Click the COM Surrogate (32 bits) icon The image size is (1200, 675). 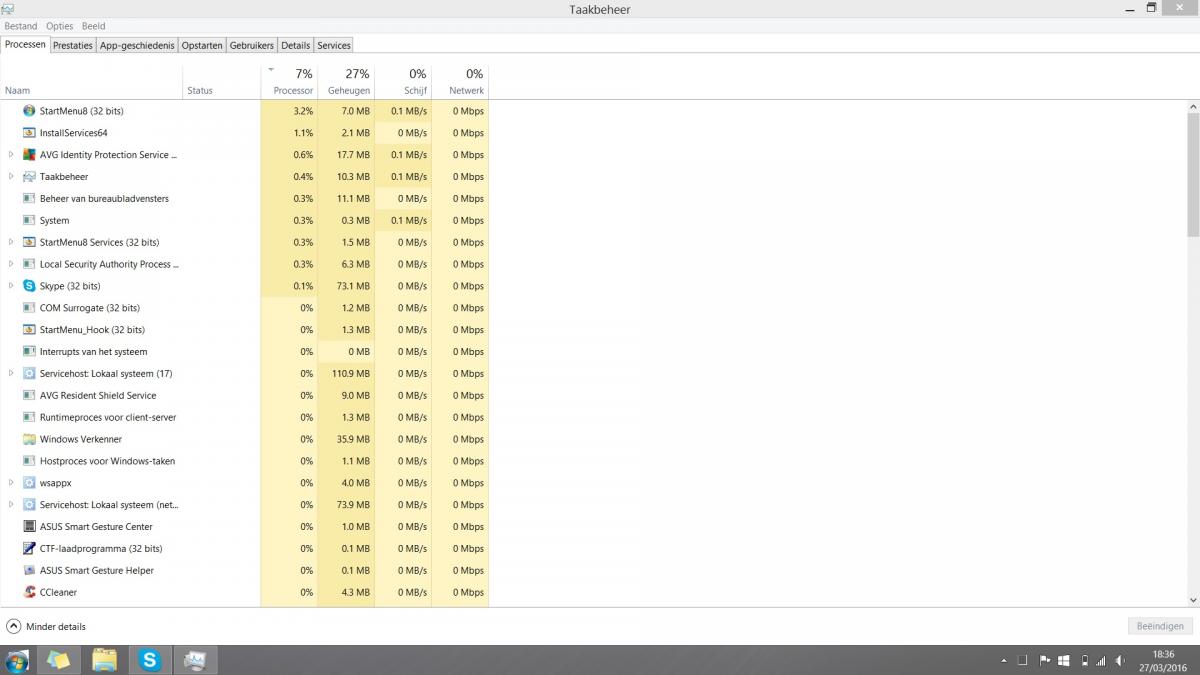point(29,308)
